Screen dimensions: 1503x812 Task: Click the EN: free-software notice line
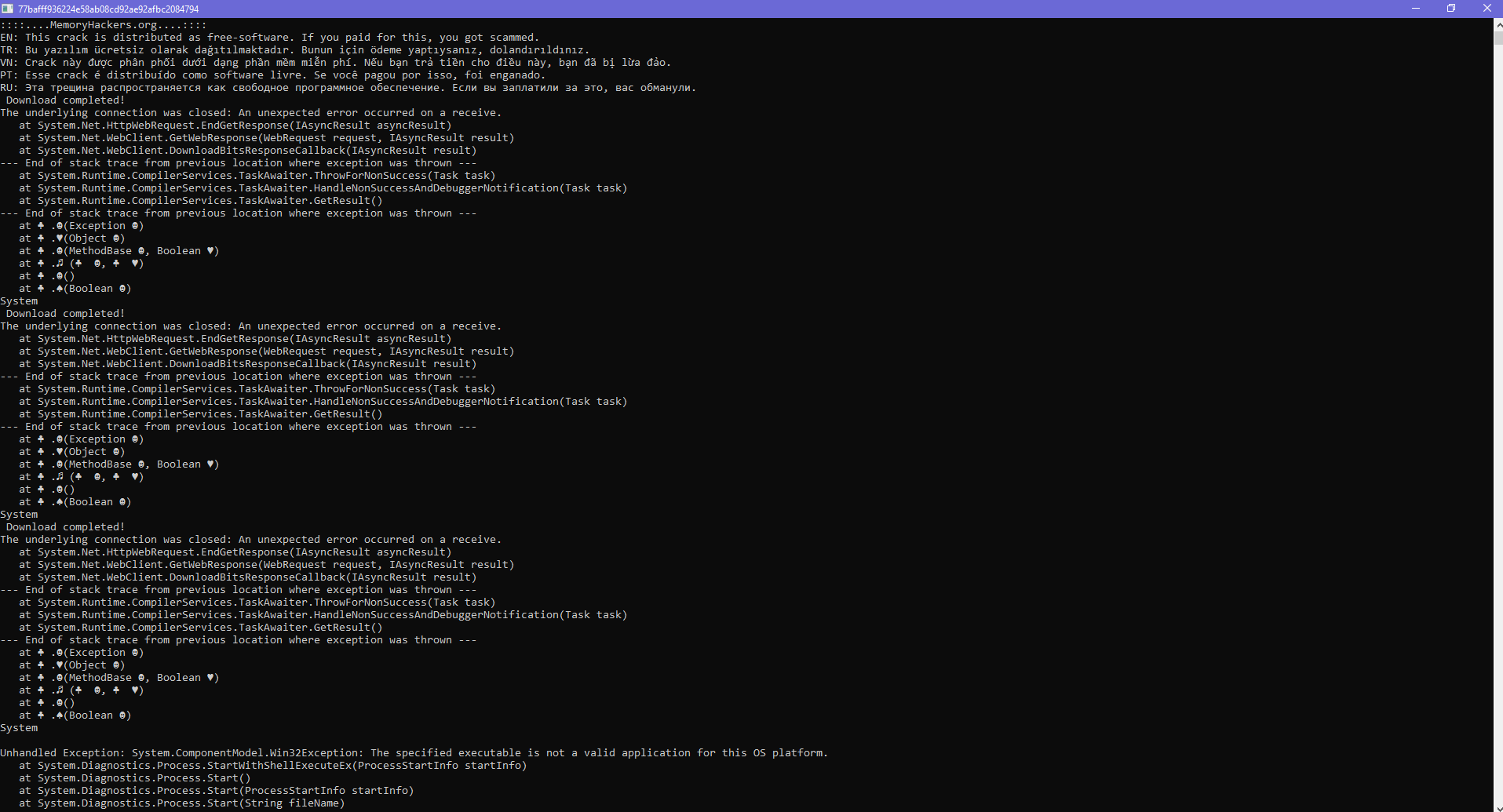[x=270, y=38]
